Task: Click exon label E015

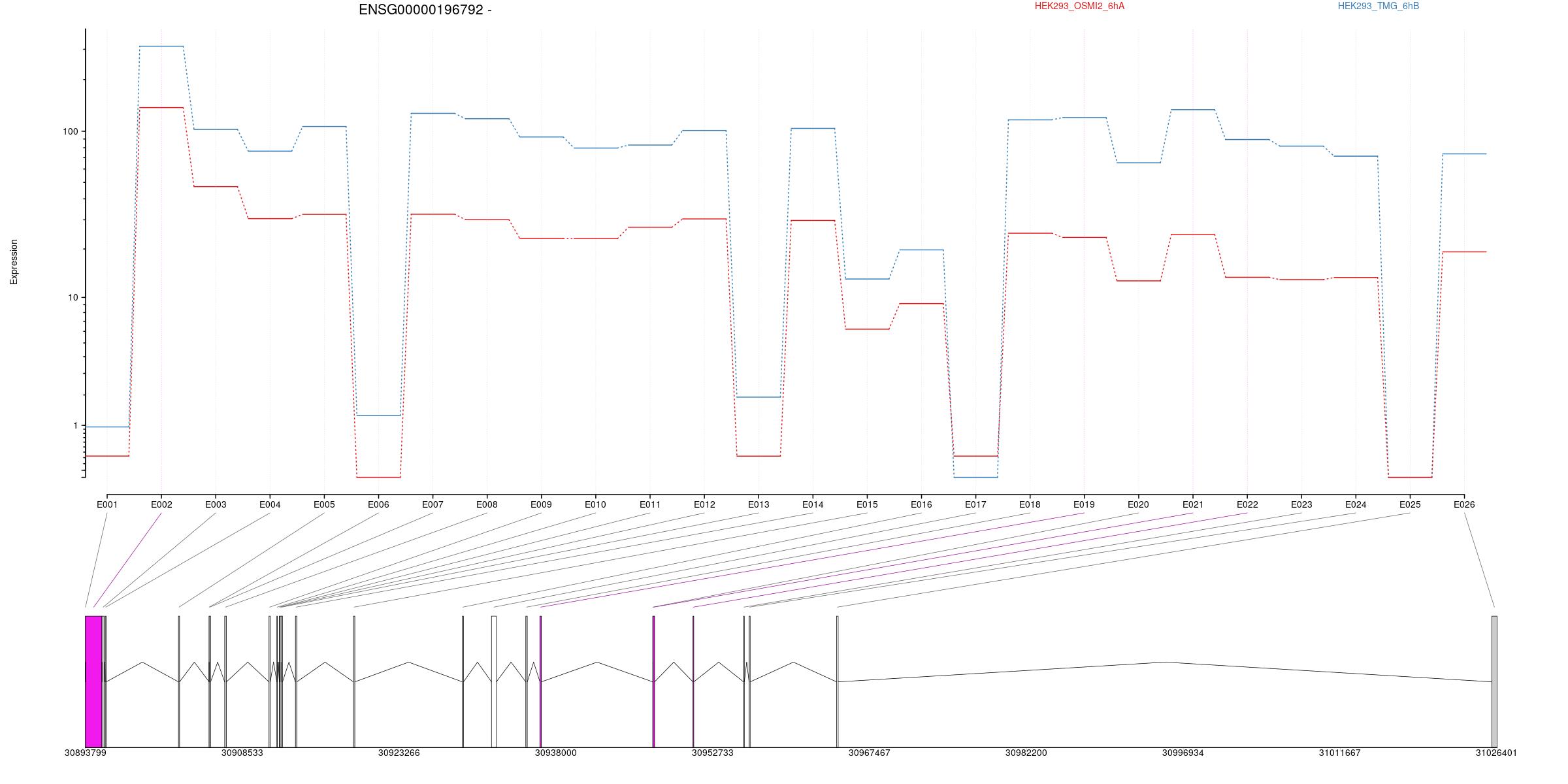Action: pos(867,504)
